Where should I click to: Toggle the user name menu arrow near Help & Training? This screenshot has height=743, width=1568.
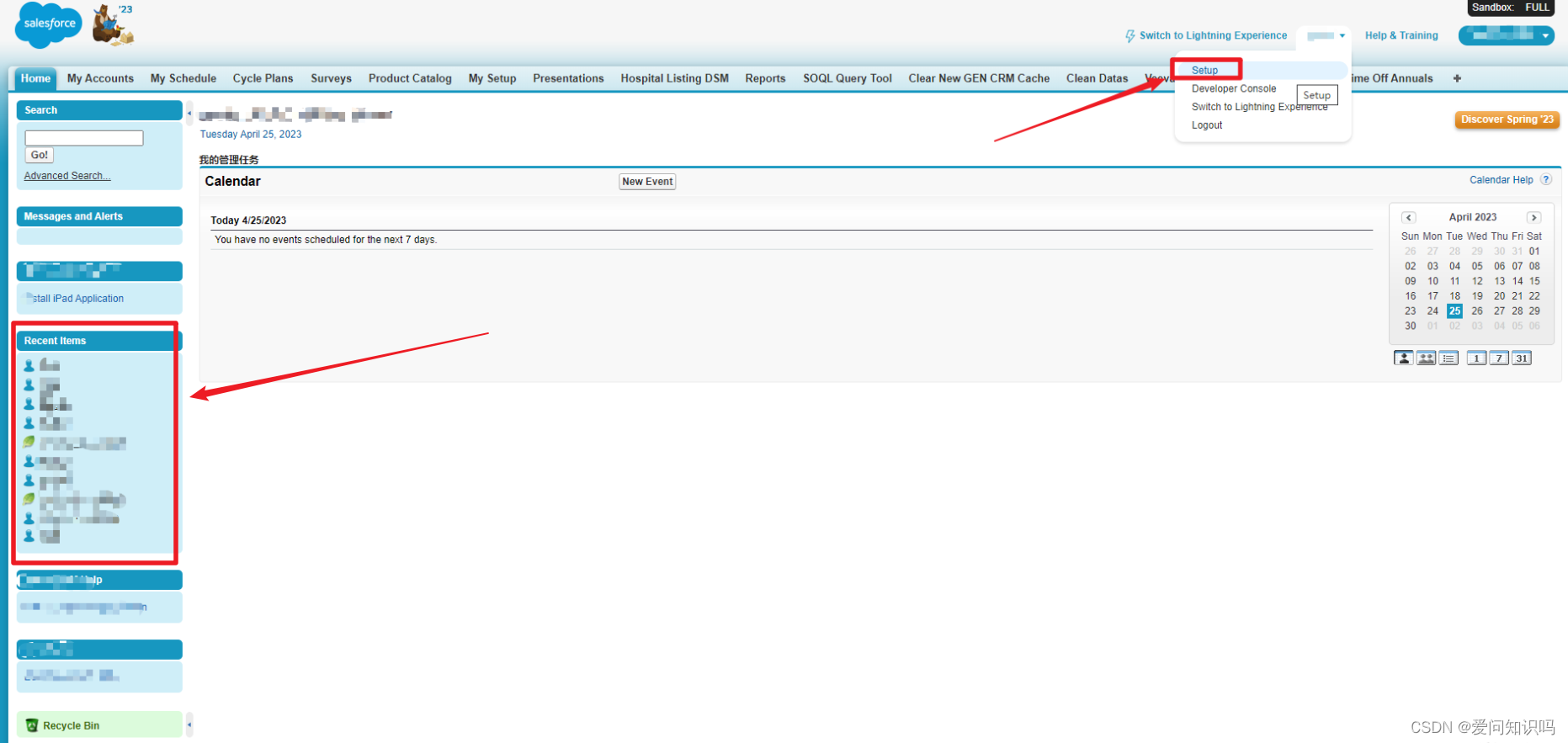(x=1342, y=35)
